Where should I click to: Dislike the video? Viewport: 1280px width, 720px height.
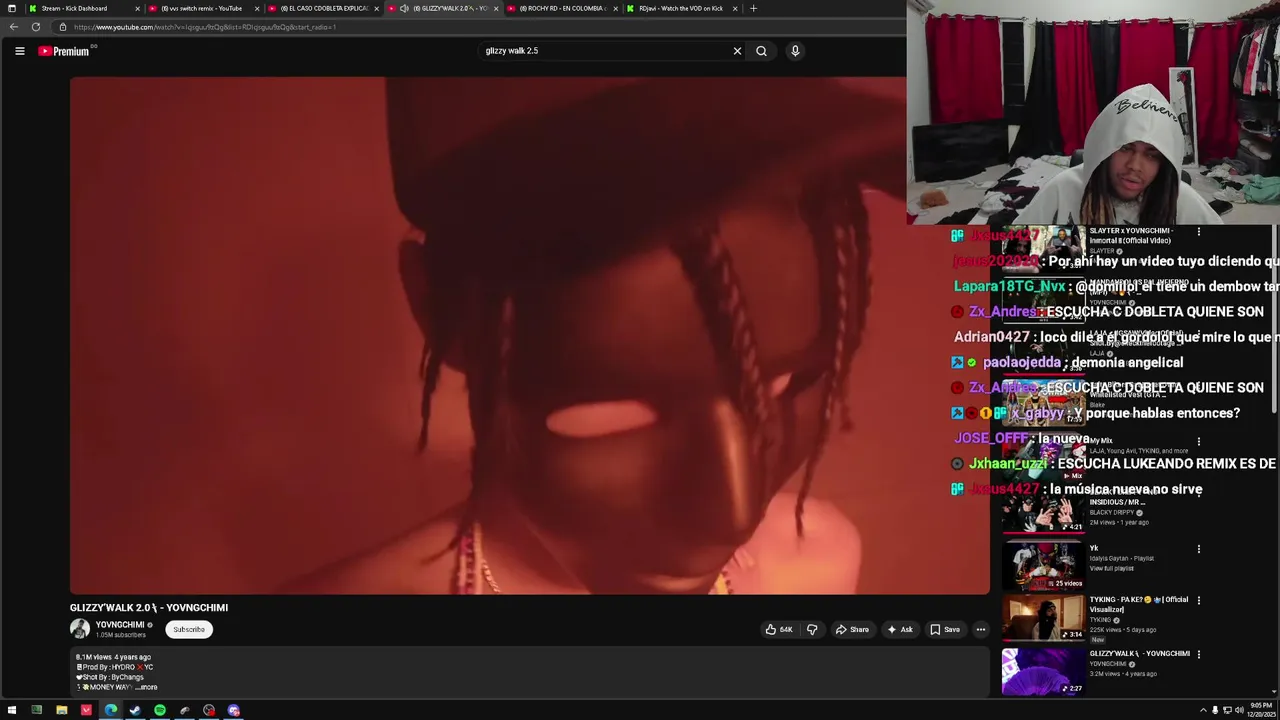tap(812, 630)
